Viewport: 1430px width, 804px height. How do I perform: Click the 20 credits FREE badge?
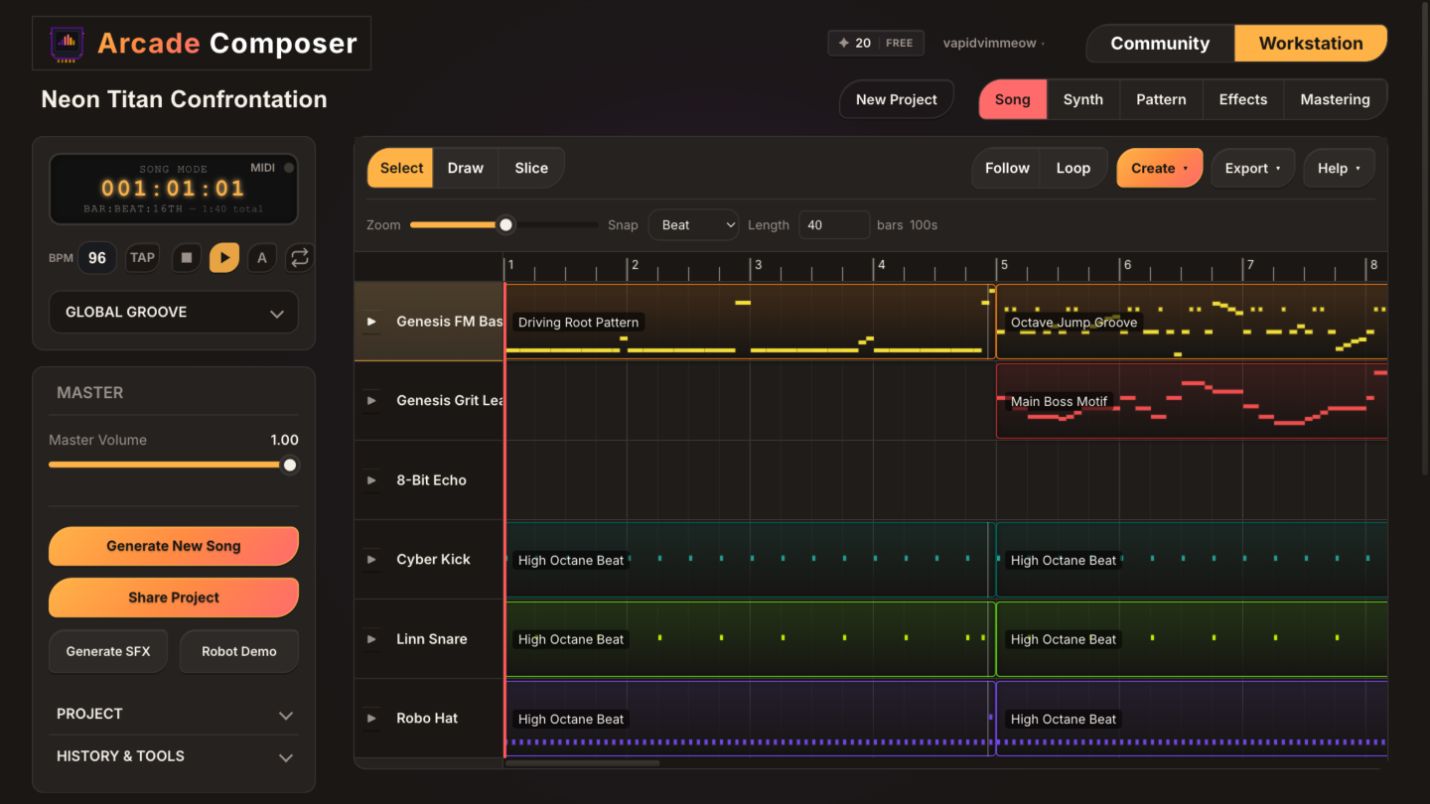pos(876,43)
